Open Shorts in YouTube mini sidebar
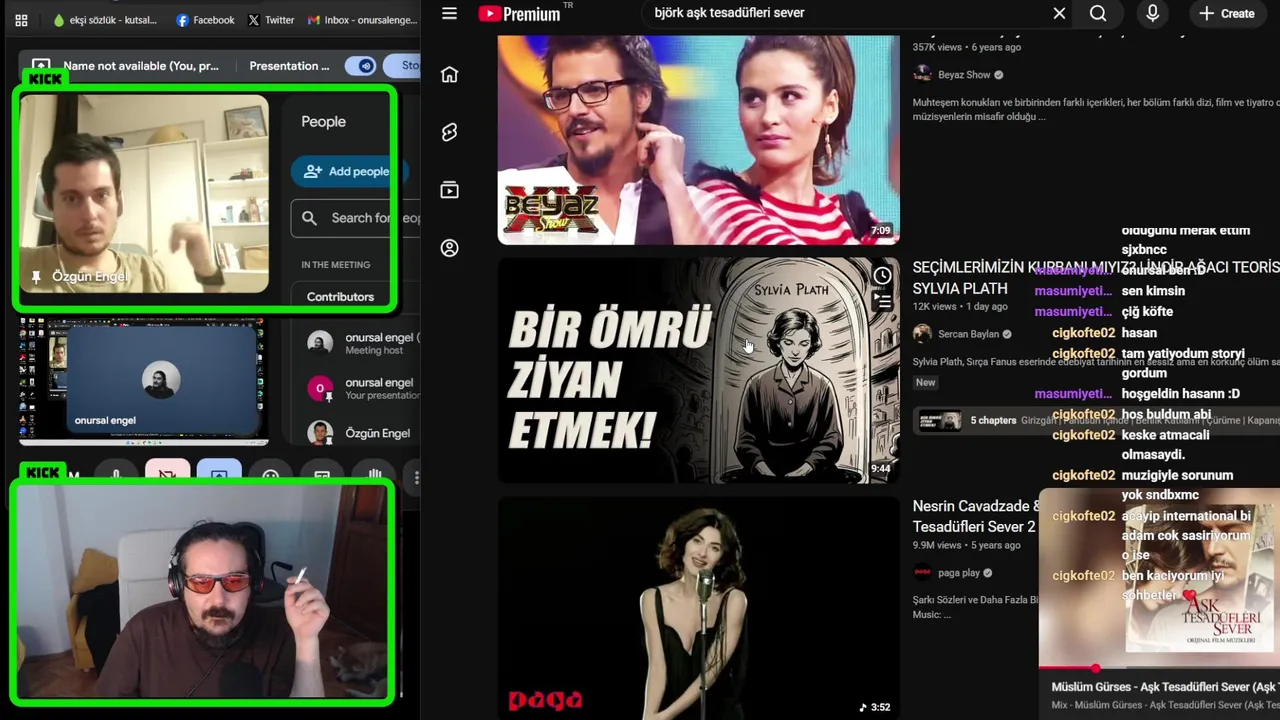1280x720 pixels. [449, 133]
